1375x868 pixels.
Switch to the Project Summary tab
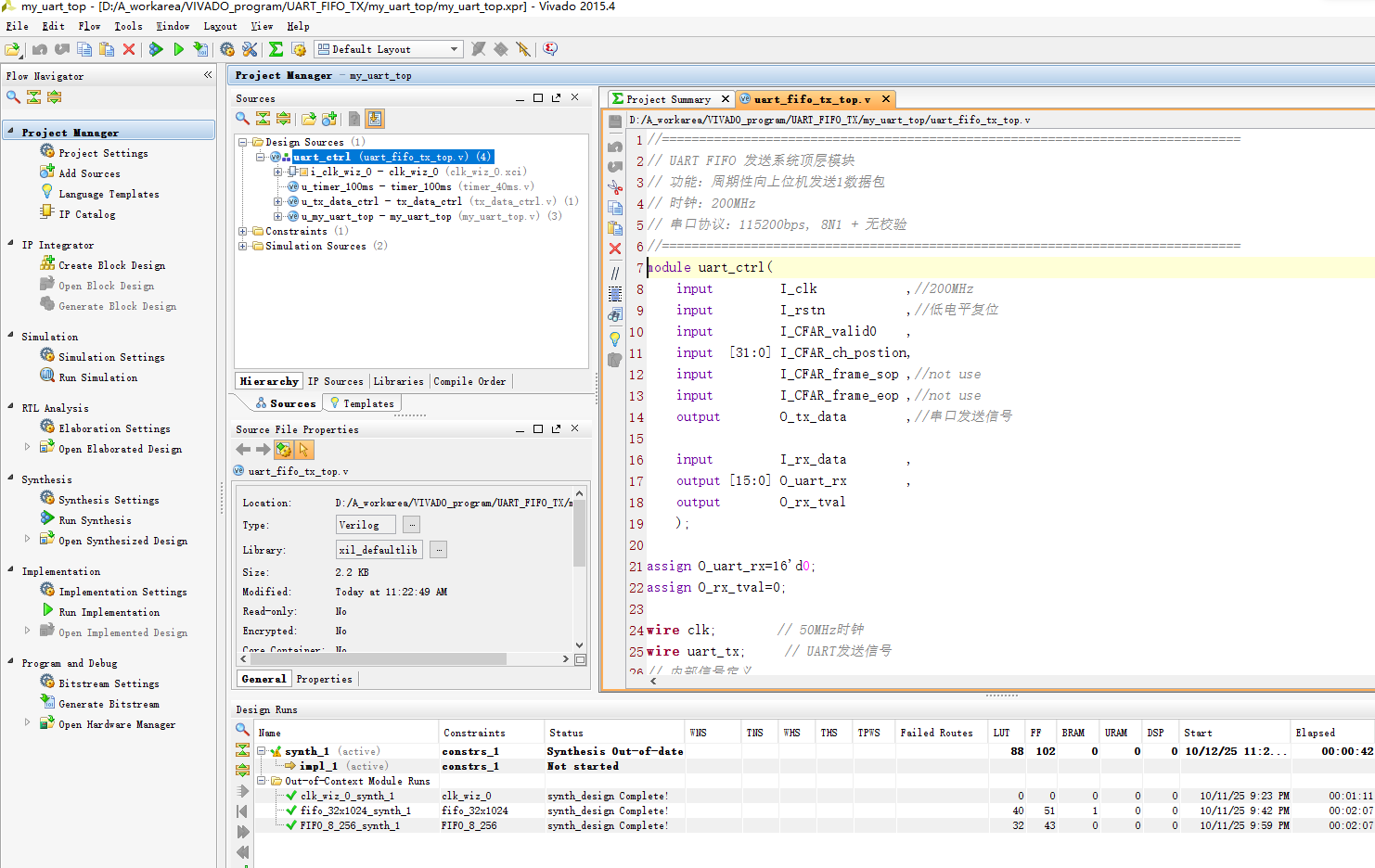(668, 99)
